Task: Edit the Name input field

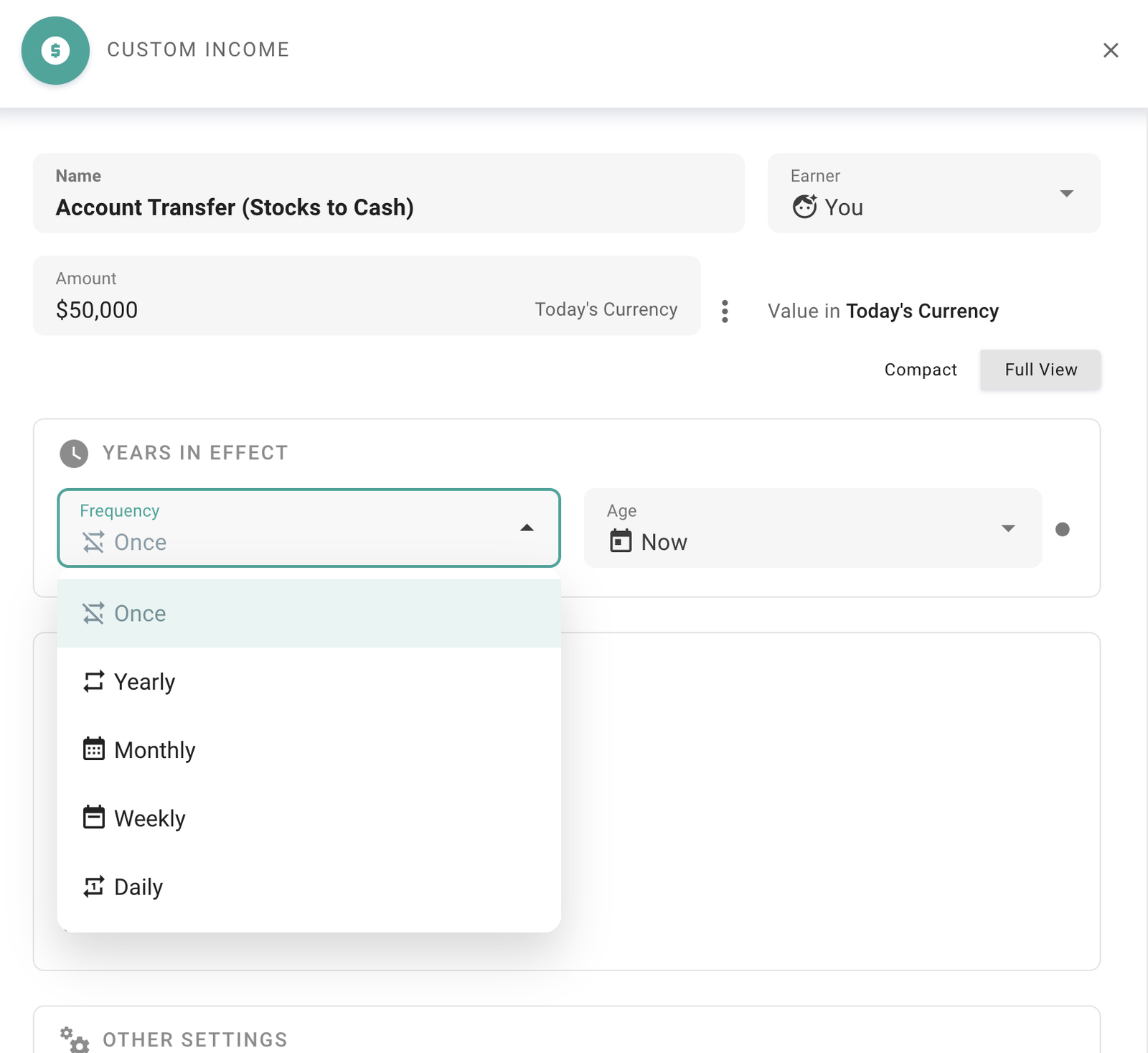Action: click(x=387, y=207)
